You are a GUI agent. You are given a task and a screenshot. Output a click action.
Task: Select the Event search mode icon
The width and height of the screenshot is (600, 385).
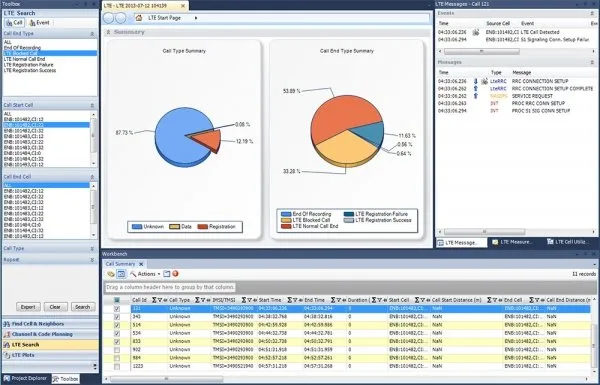coord(33,23)
